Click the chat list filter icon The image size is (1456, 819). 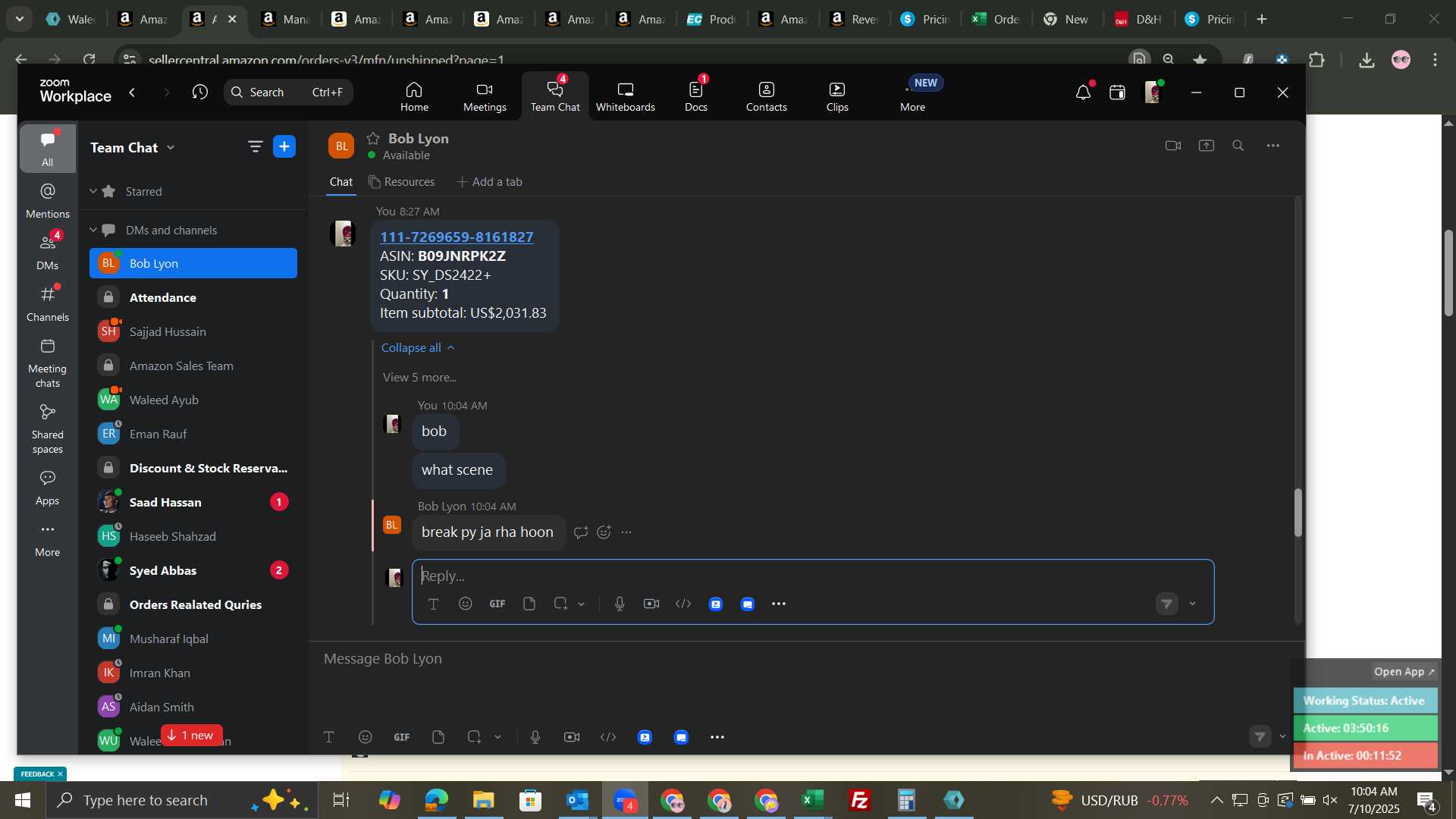255,147
